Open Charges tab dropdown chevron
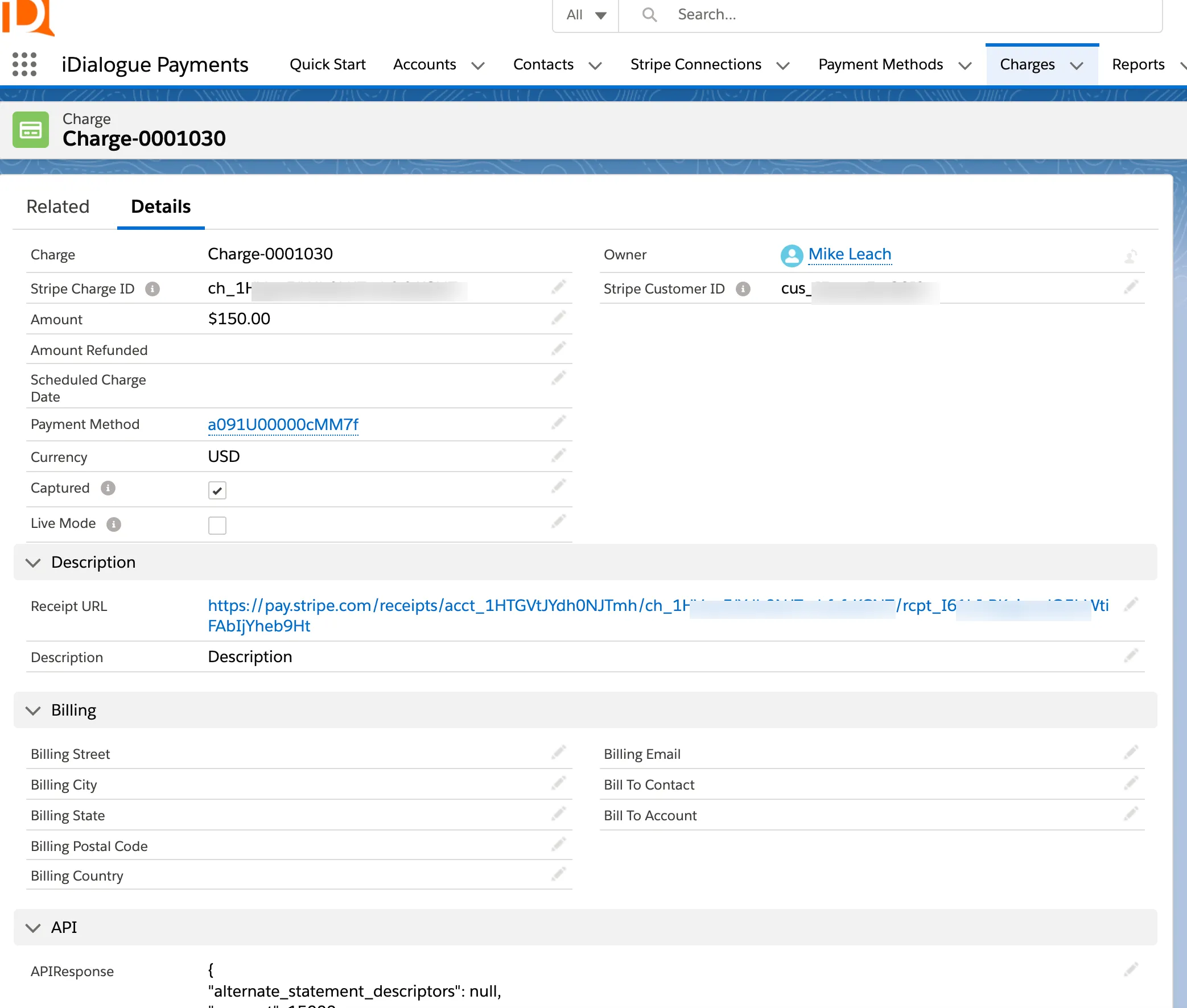 coord(1076,66)
